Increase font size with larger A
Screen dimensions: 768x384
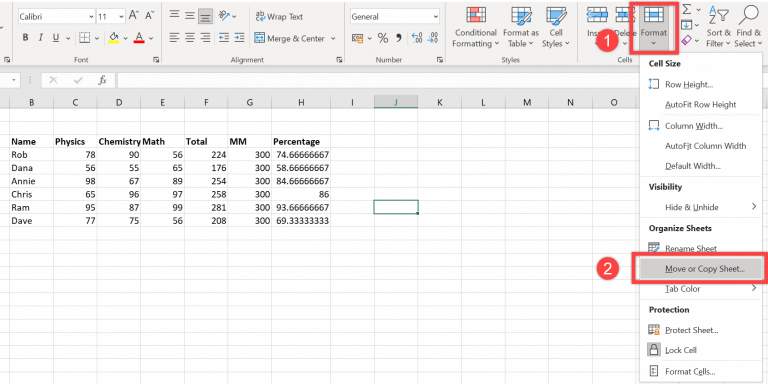(134, 16)
